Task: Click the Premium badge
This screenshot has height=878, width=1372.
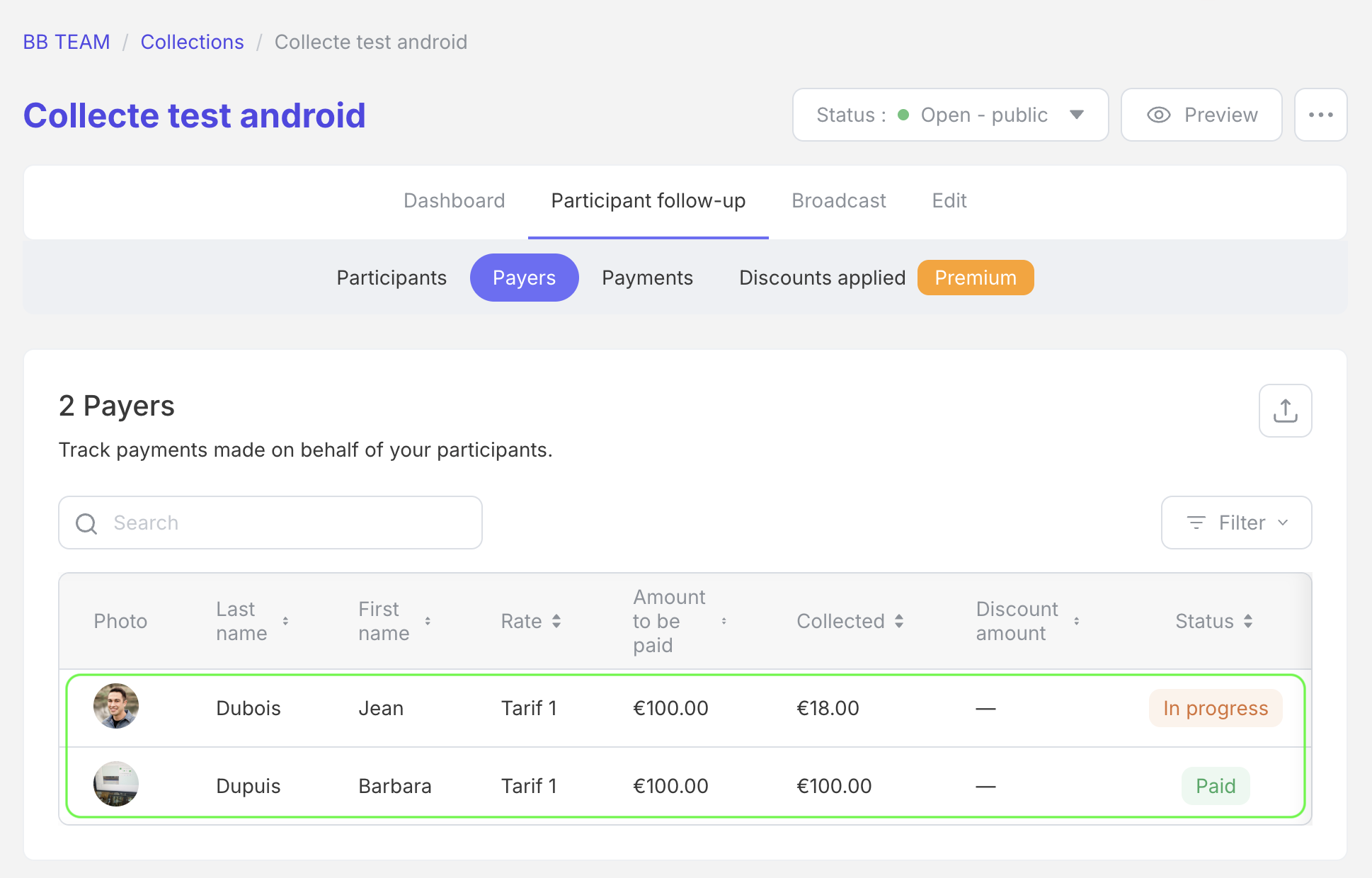Action: tap(976, 278)
